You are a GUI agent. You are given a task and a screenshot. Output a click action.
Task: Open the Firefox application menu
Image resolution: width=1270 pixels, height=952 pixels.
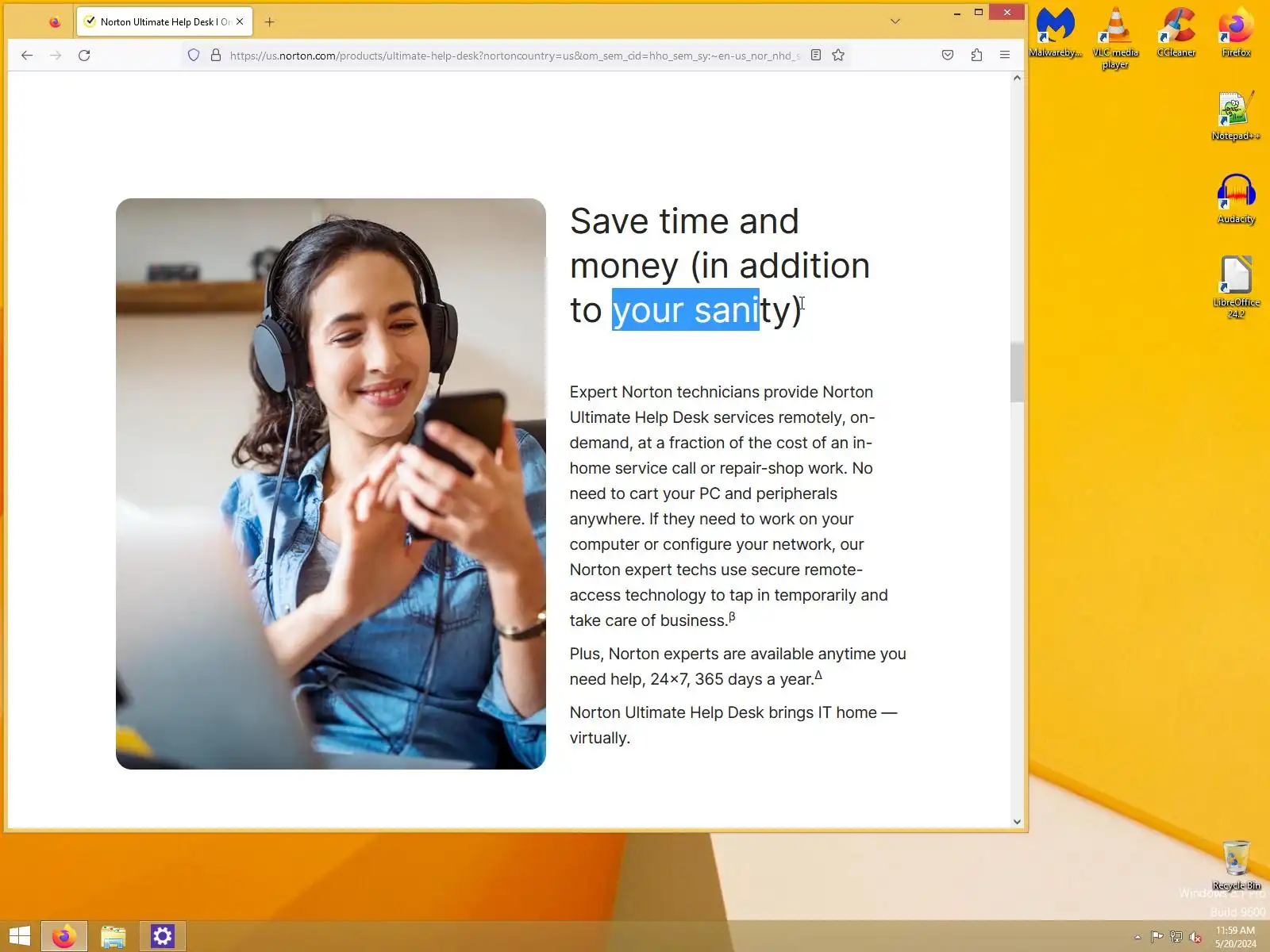click(1005, 56)
